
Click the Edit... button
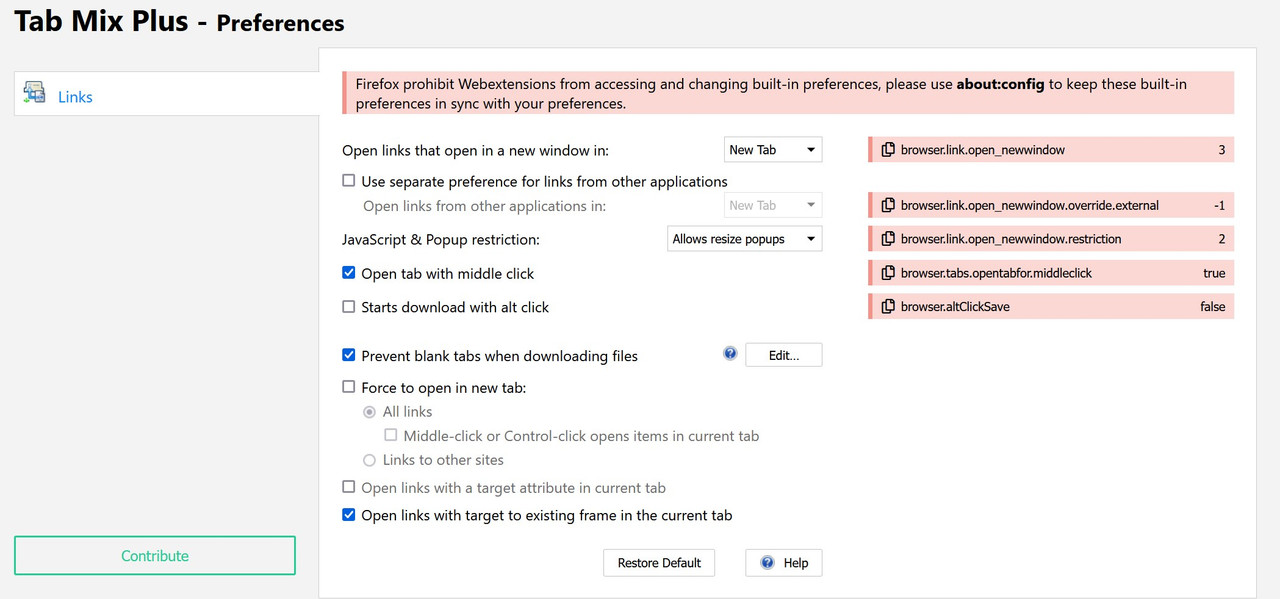784,355
